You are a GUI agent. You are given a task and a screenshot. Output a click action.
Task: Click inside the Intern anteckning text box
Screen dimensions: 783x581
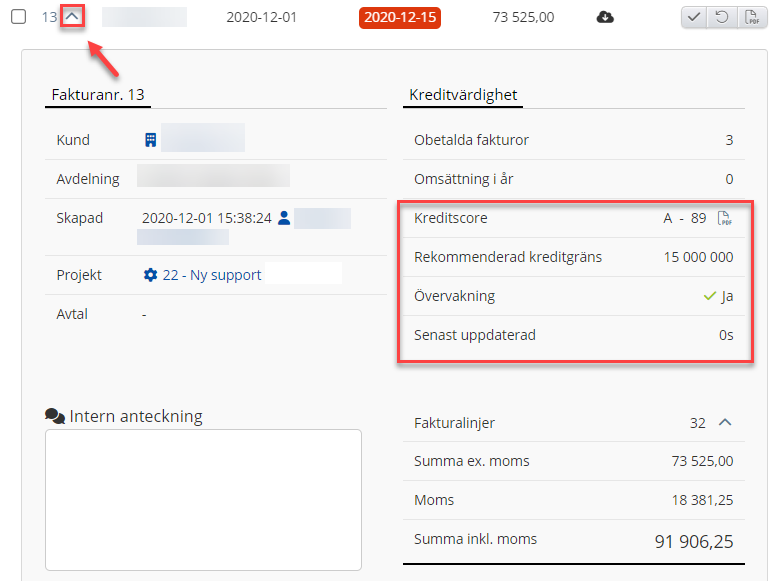203,499
